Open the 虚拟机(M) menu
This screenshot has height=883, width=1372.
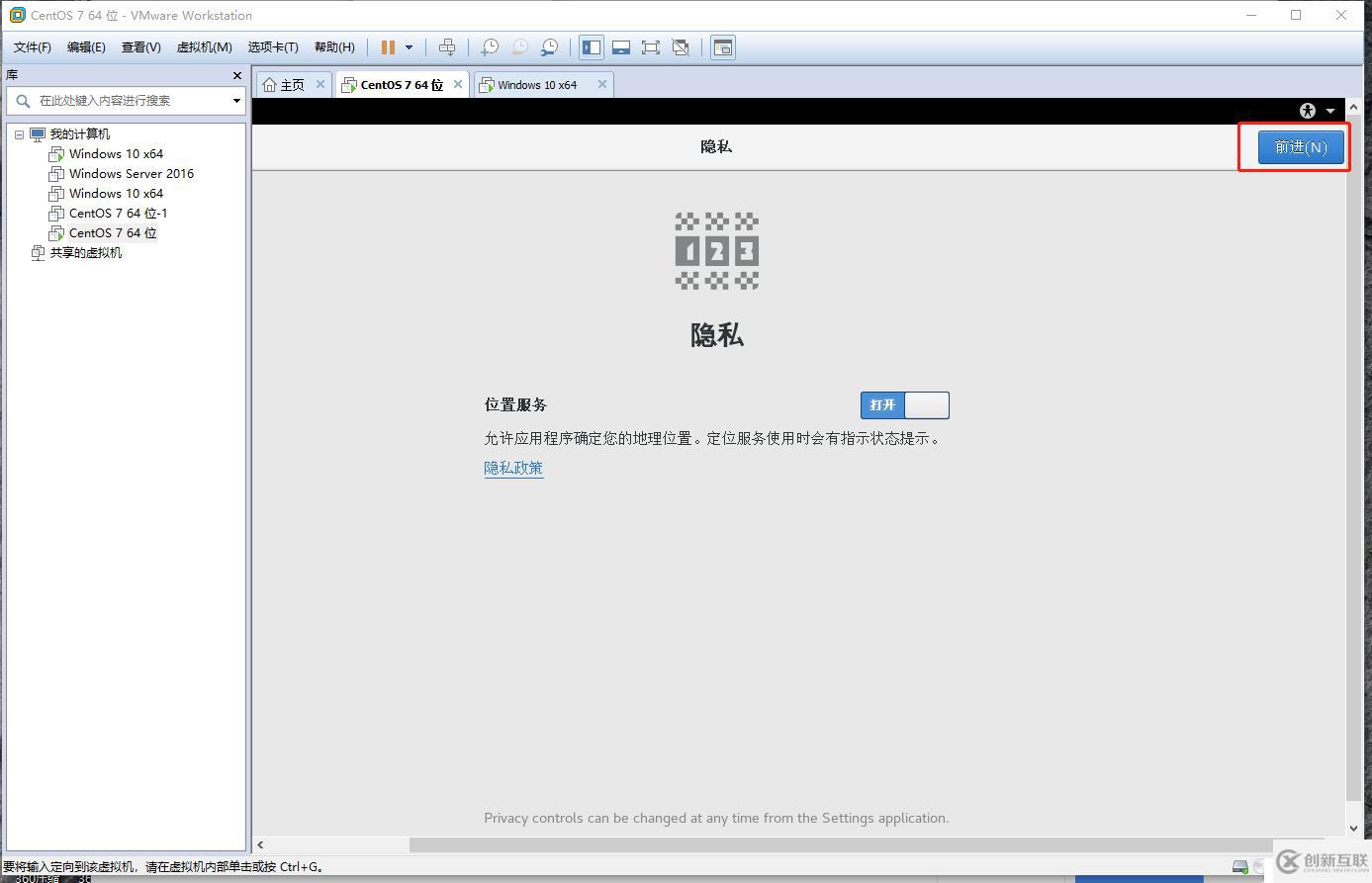tap(204, 47)
